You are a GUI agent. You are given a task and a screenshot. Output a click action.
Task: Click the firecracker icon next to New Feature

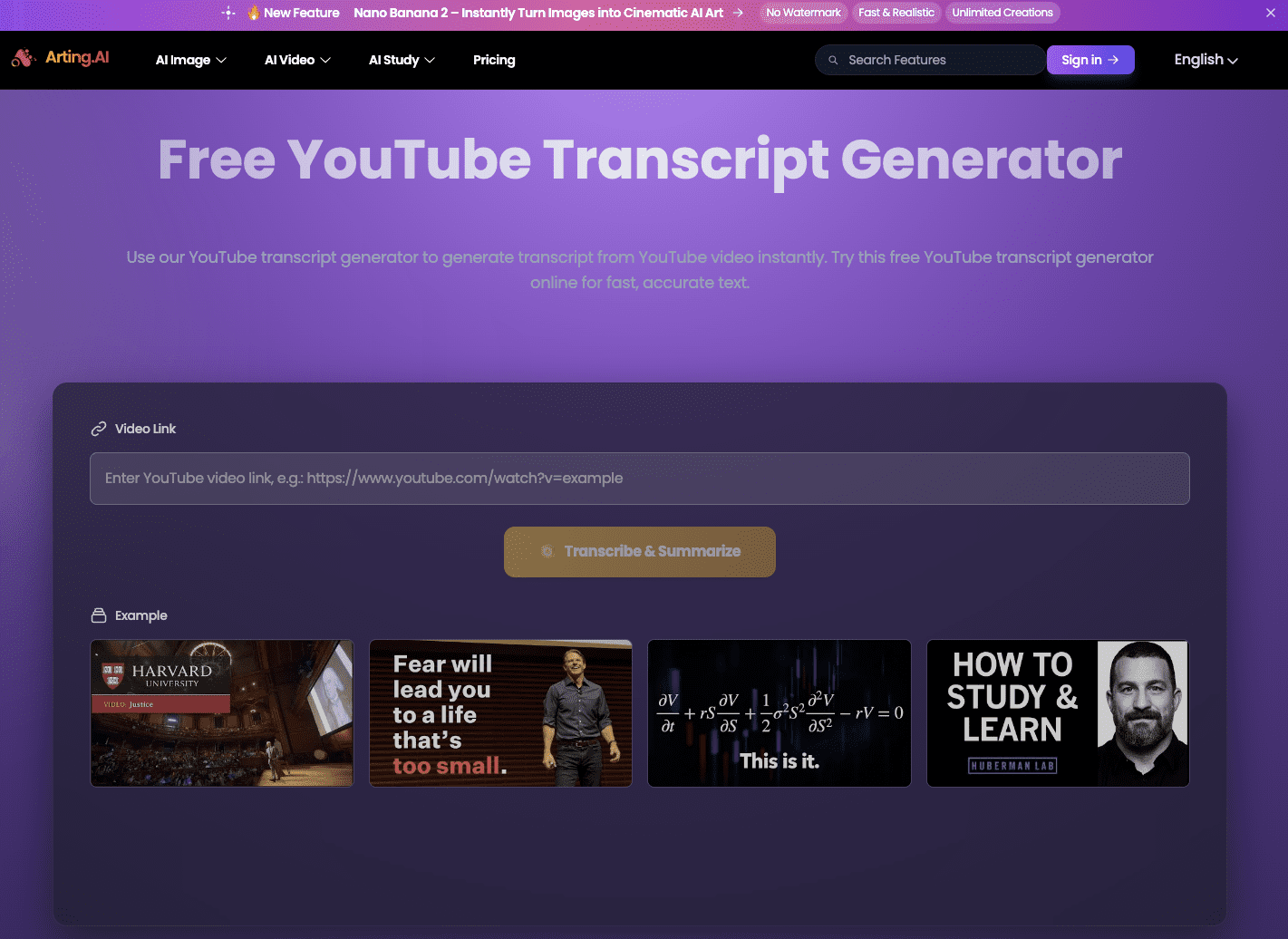point(255,13)
